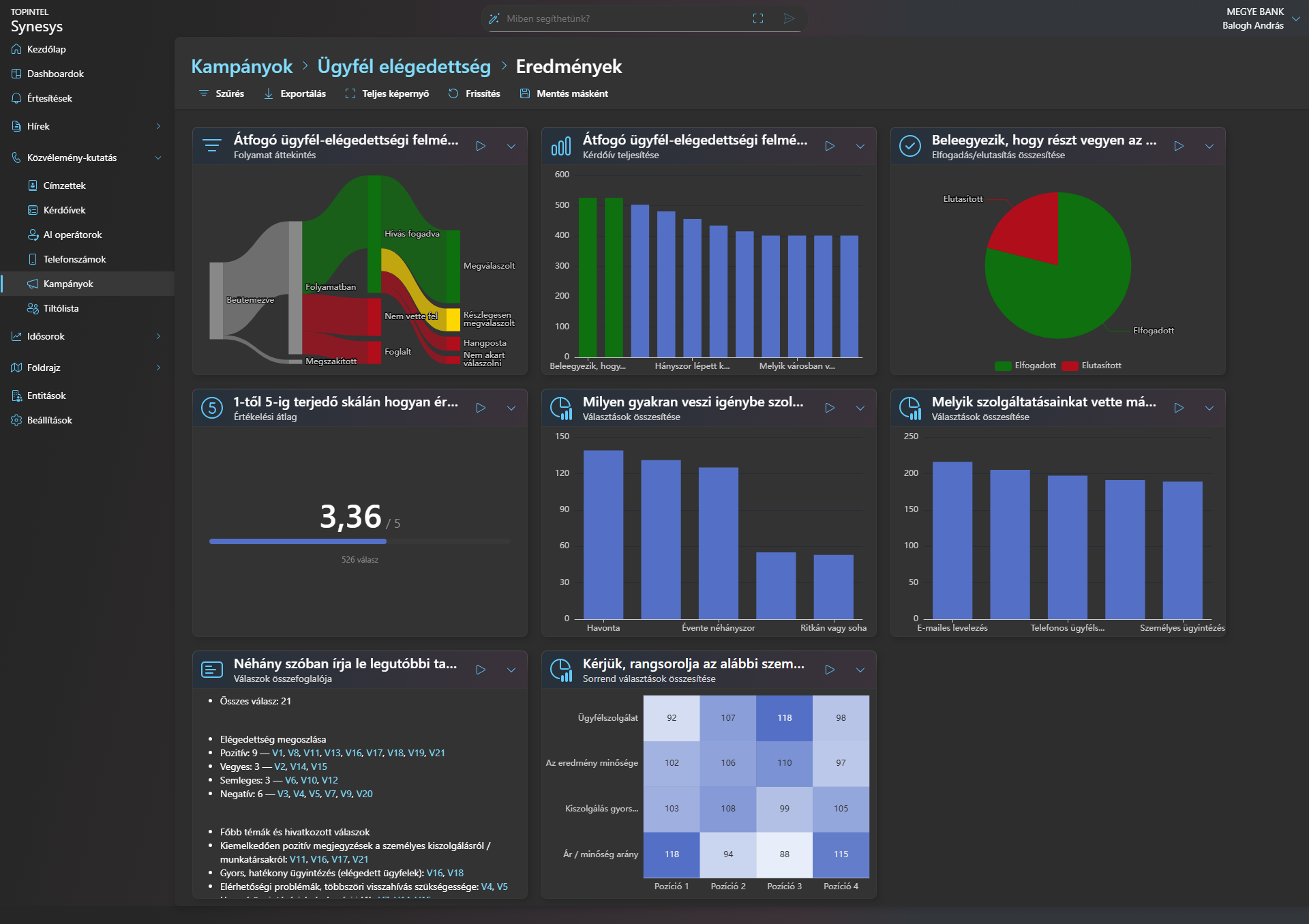
Task: Toggle Elutasított red legend swatch
Action: 1070,366
